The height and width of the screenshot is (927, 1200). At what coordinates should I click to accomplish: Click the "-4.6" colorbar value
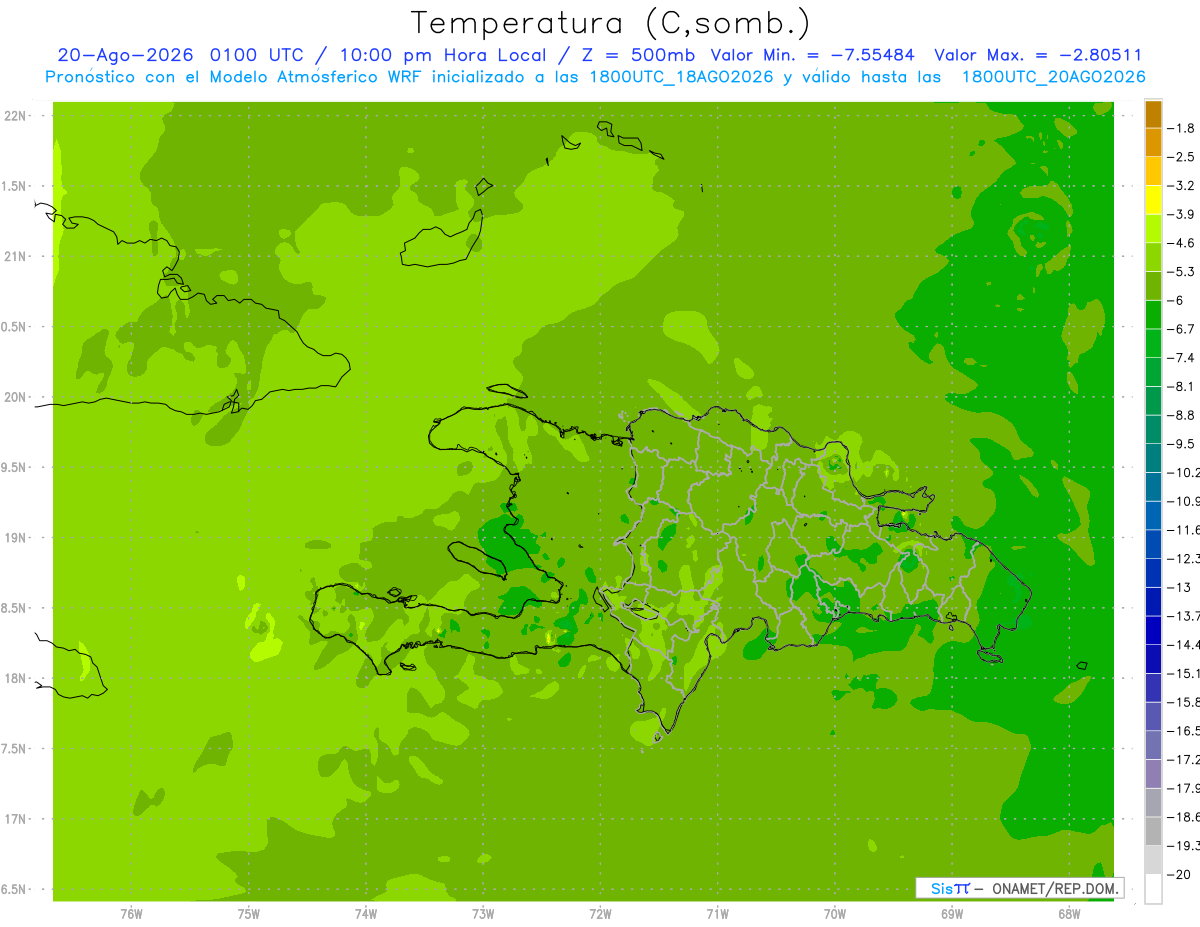point(1181,243)
